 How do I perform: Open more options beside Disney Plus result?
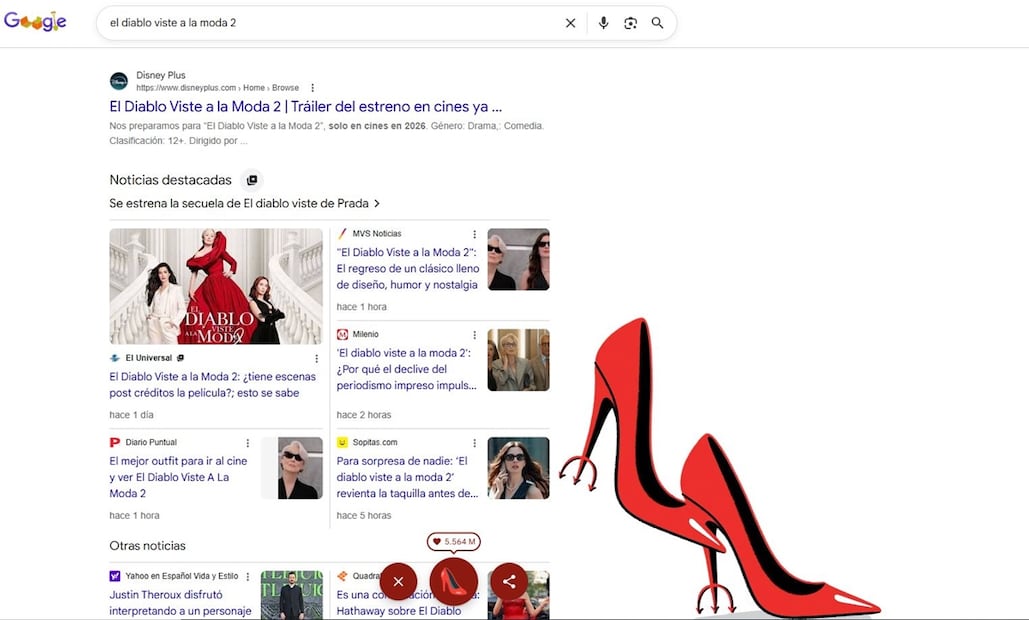(312, 88)
